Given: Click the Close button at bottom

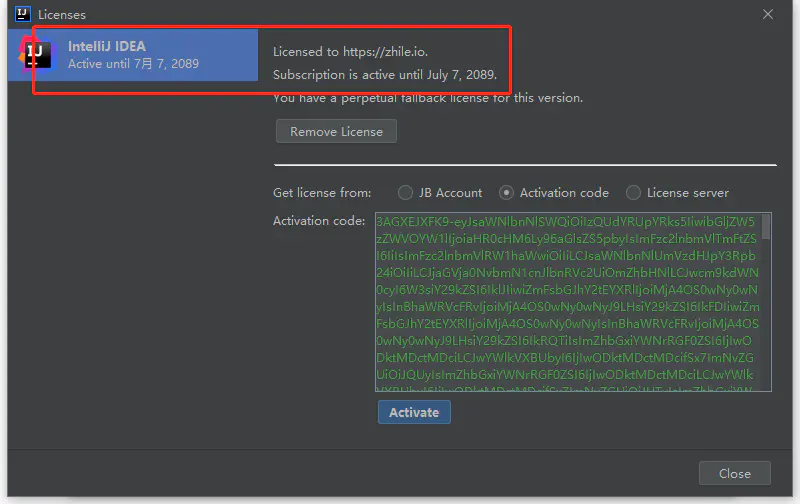Looking at the screenshot, I should [x=735, y=473].
